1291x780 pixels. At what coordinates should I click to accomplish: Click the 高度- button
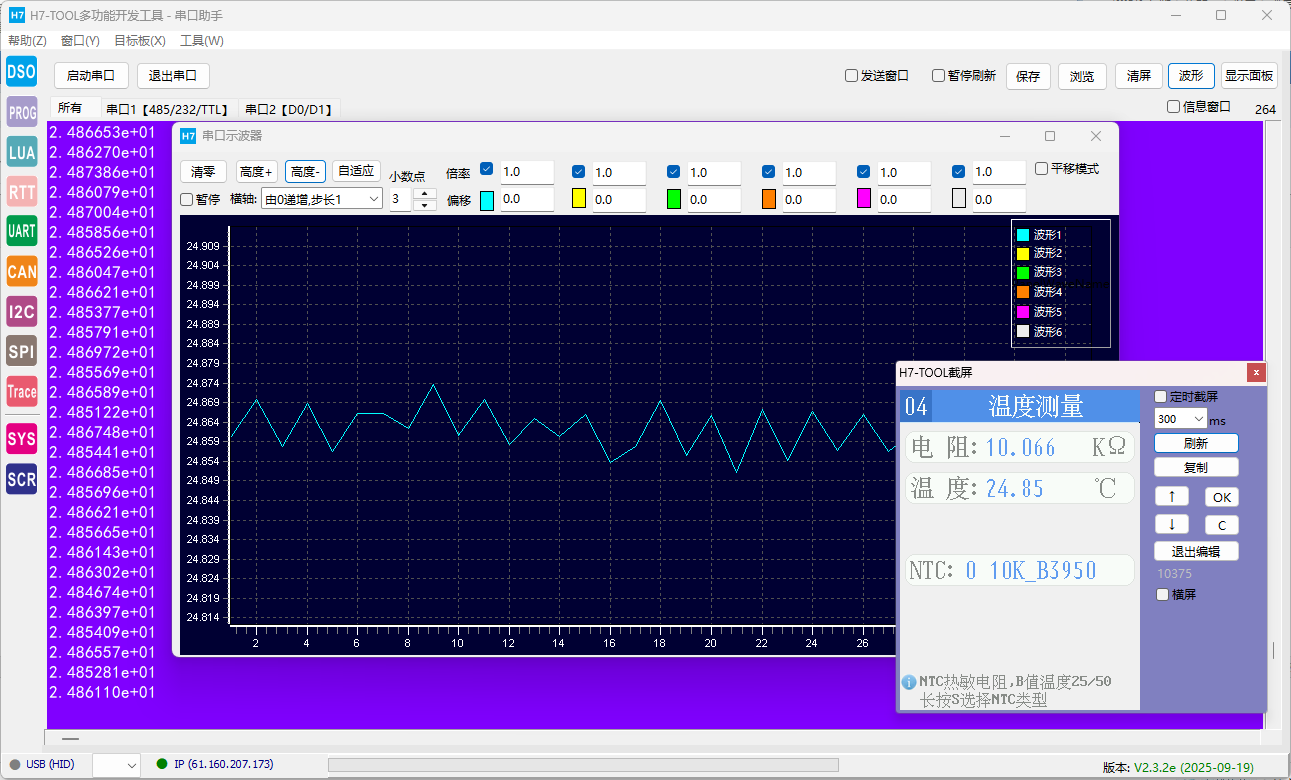click(305, 172)
